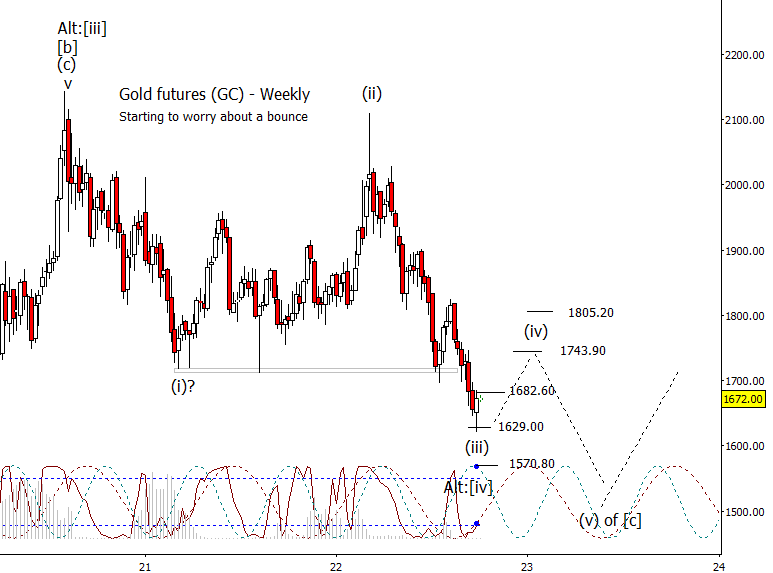The width and height of the screenshot is (773, 573).
Task: Click the blue dot on lower dashed line
Action: 476,523
